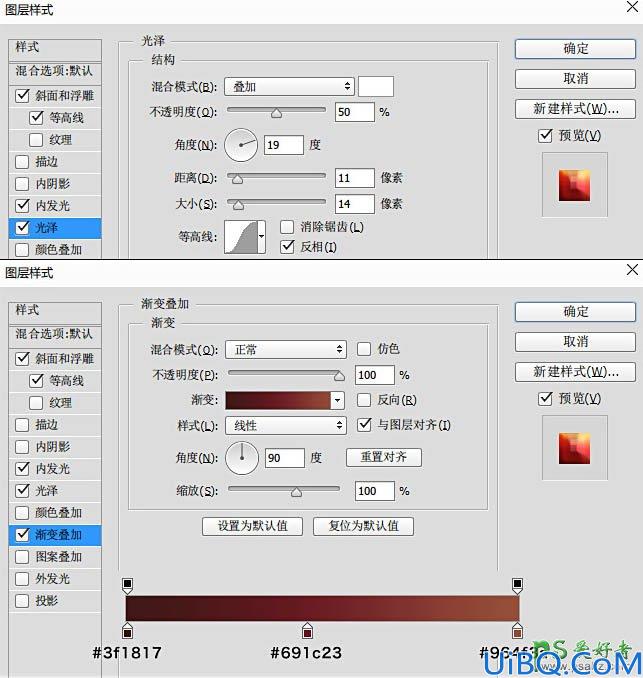
Task: Expand the contour picker arrow beside 等高线 thumbnail
Action: pos(261,237)
